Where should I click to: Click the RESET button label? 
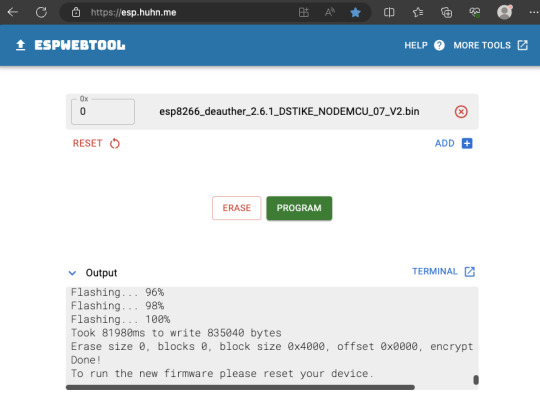tap(87, 143)
